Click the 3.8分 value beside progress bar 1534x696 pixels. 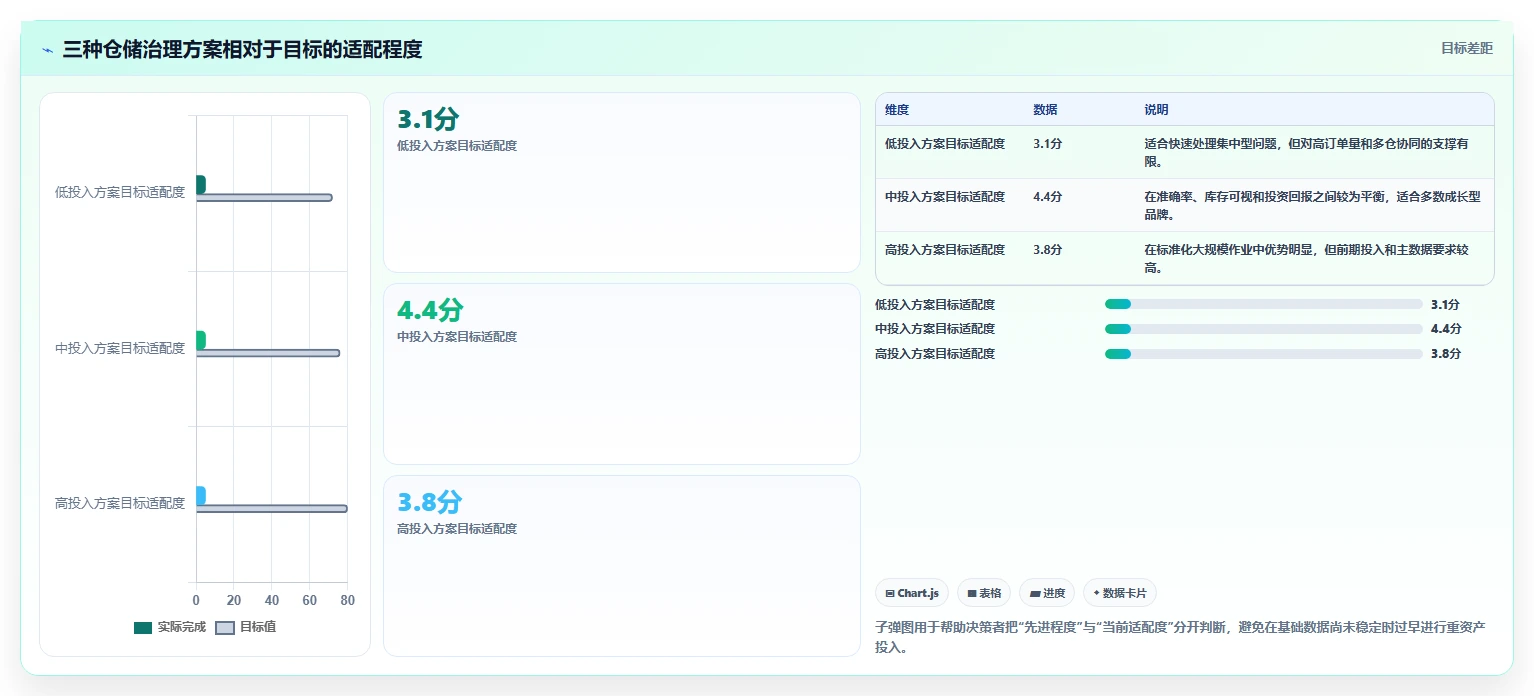click(x=1446, y=354)
